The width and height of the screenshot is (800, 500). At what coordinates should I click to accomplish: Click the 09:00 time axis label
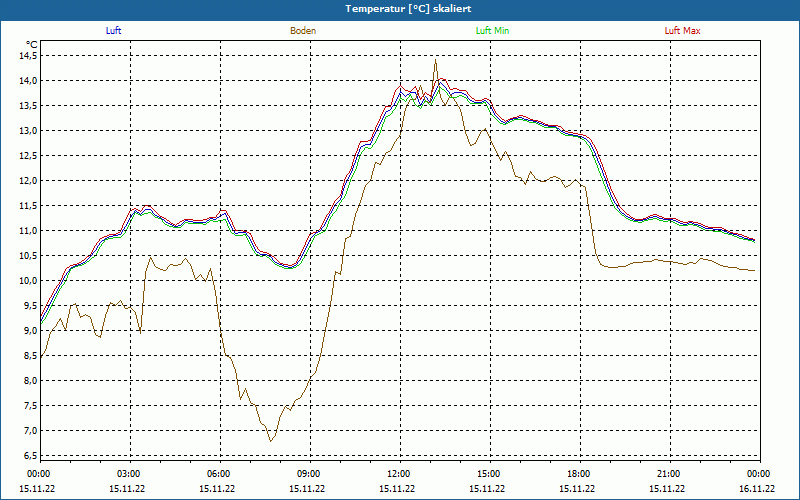tap(308, 474)
